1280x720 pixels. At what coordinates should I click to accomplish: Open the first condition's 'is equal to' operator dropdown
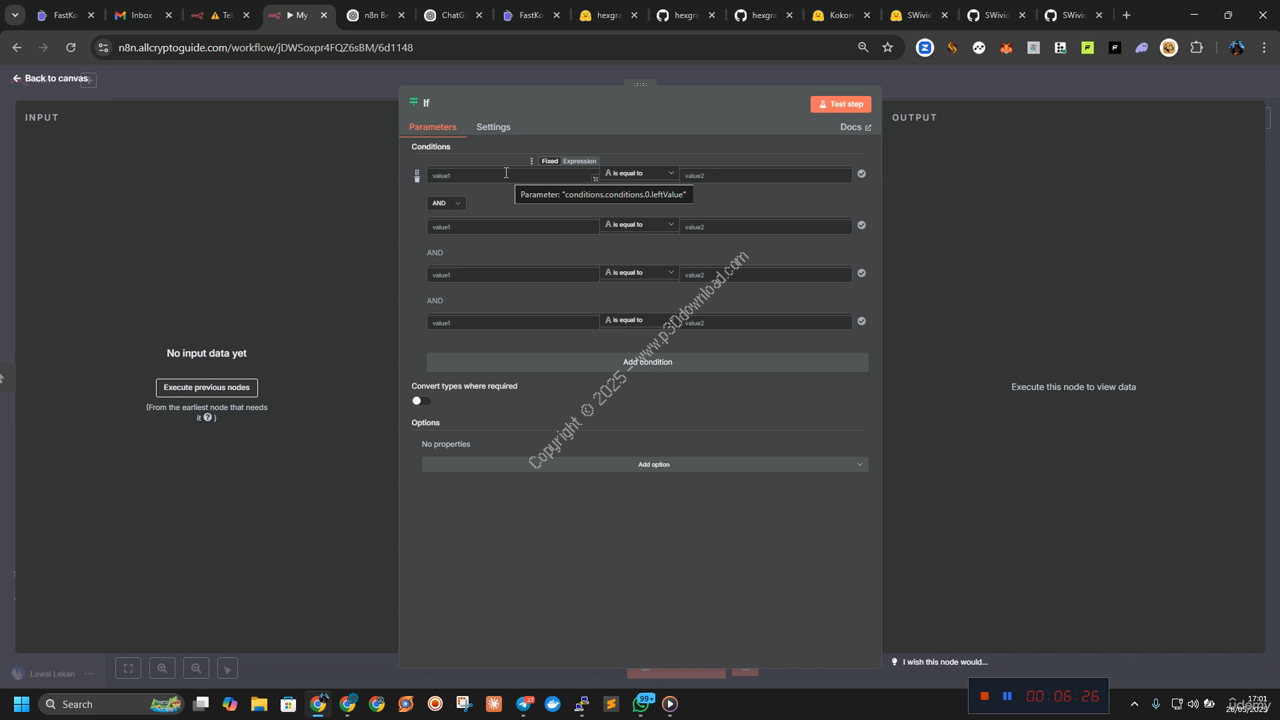tap(639, 173)
